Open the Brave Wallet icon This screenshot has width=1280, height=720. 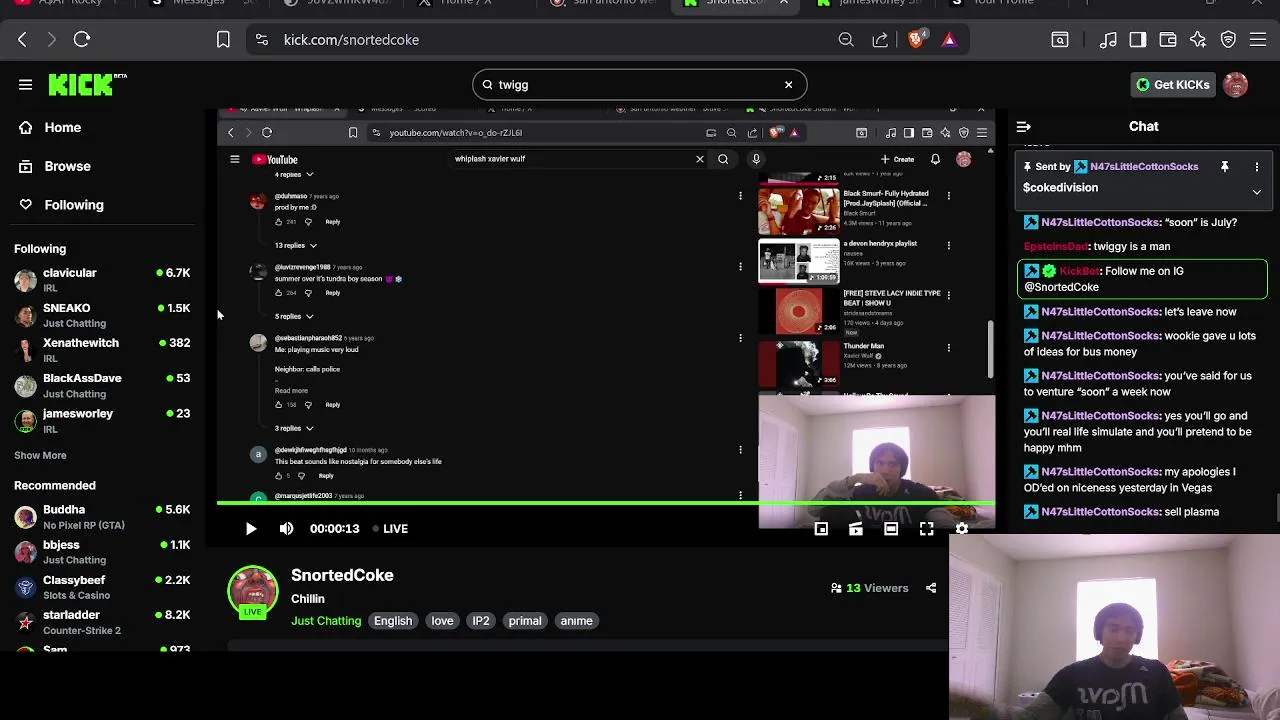pyautogui.click(x=1168, y=40)
